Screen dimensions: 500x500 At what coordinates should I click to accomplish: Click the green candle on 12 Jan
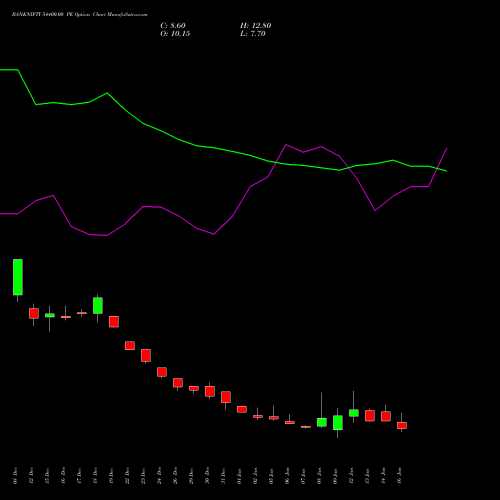(x=354, y=413)
